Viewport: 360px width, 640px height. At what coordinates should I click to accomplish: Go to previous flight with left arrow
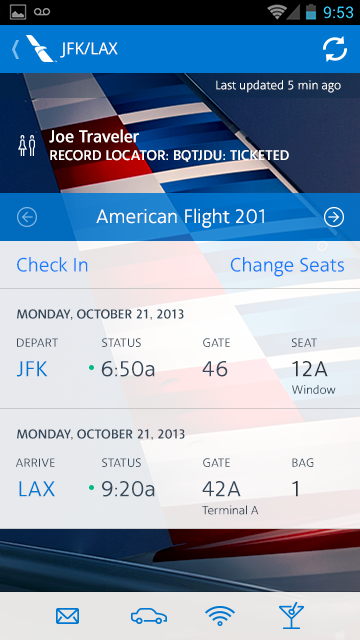click(27, 217)
